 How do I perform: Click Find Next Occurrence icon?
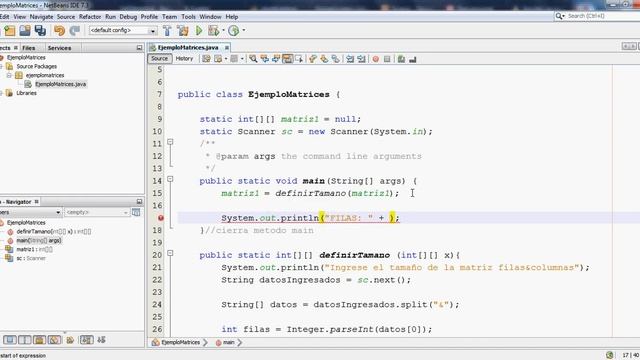click(x=276, y=59)
